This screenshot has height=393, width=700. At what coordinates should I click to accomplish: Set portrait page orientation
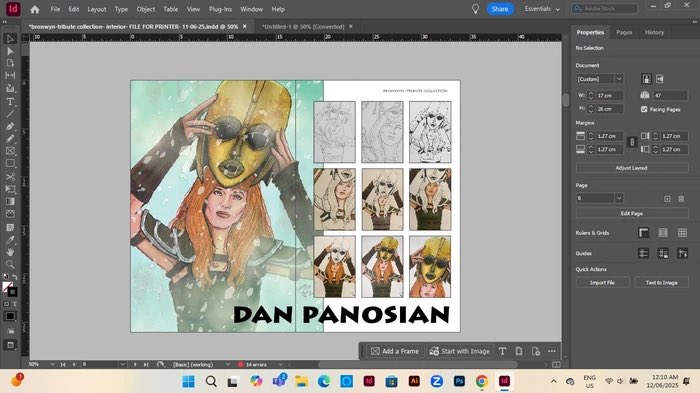point(646,79)
